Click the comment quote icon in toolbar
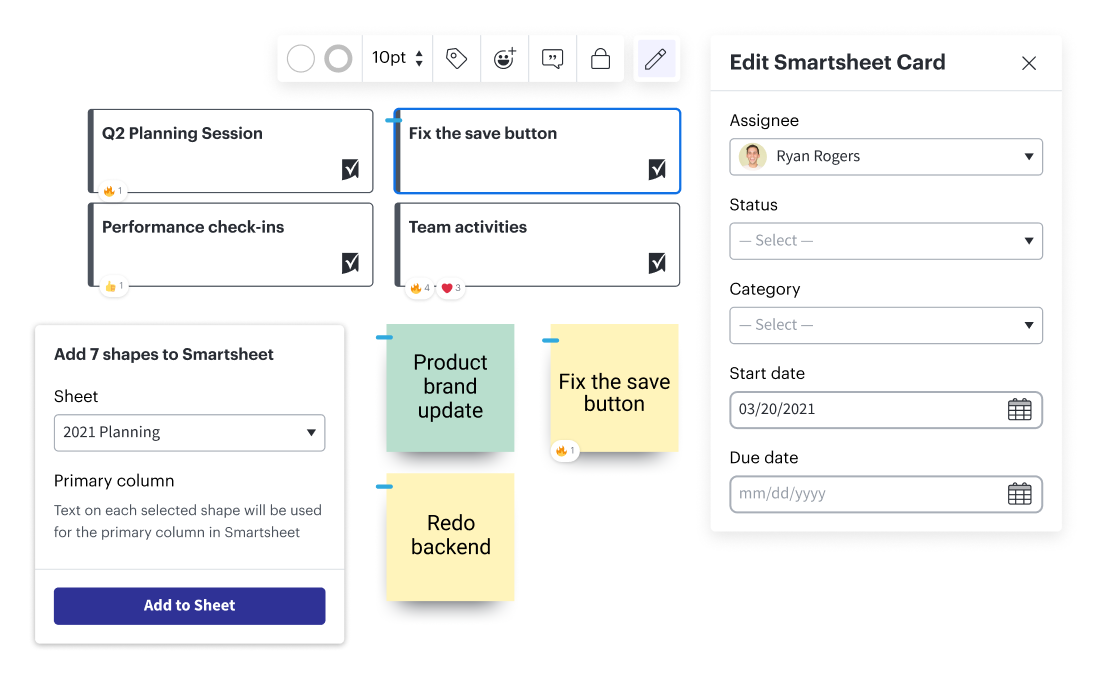The height and width of the screenshot is (674, 1108). click(552, 59)
